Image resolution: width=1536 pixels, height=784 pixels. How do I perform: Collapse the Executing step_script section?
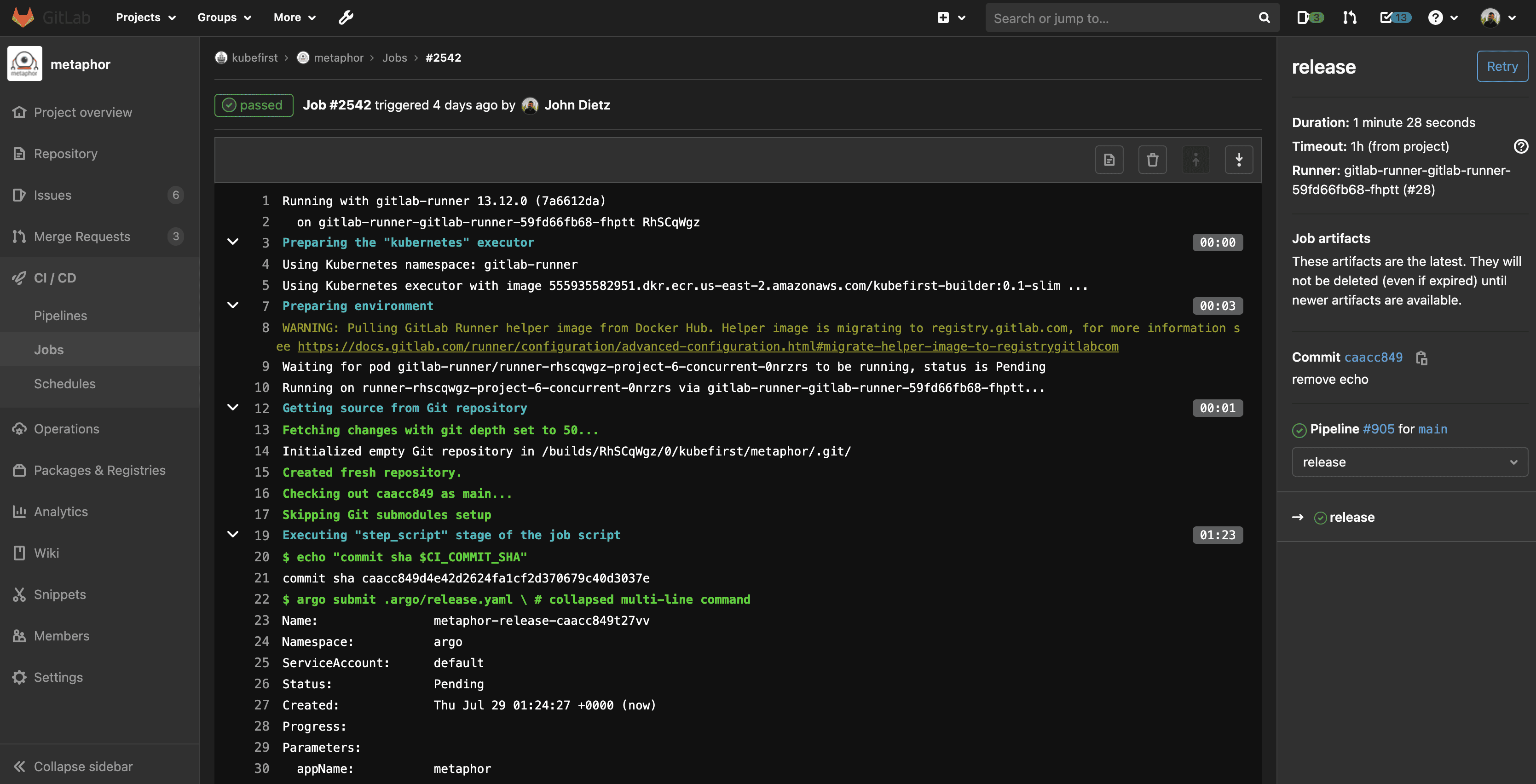coord(233,535)
